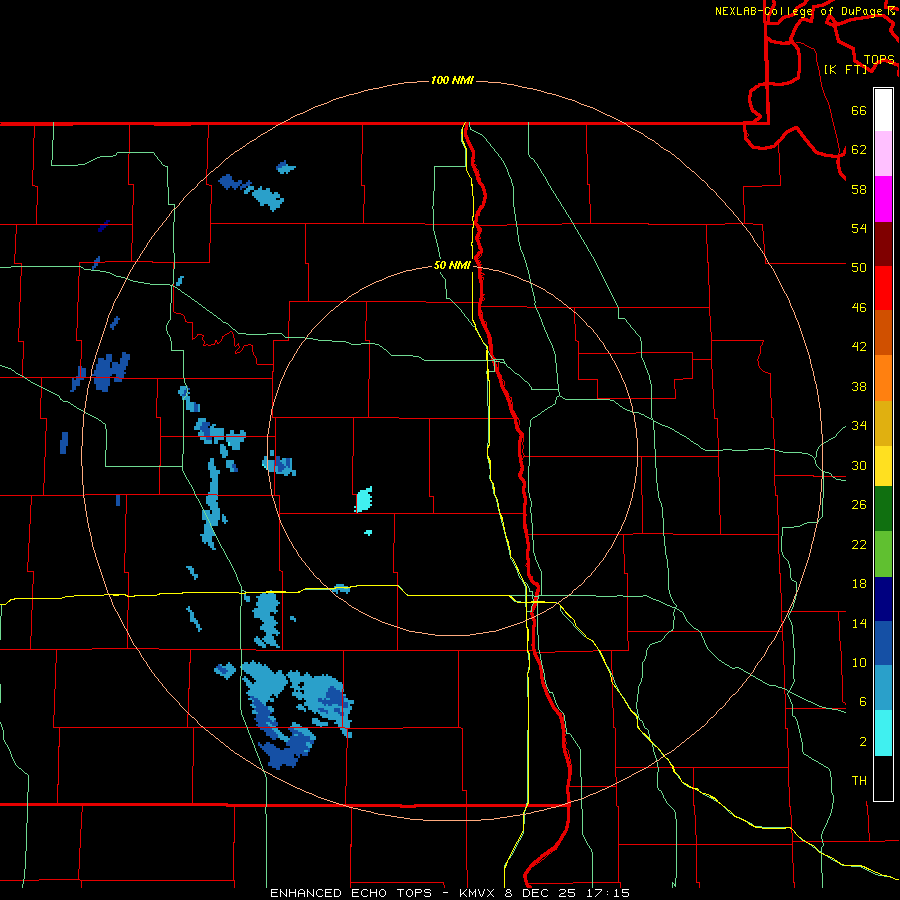The height and width of the screenshot is (900, 900).
Task: Click 'ENHANCED ECHO TOPS' in the bottom caption
Action: tap(351, 893)
